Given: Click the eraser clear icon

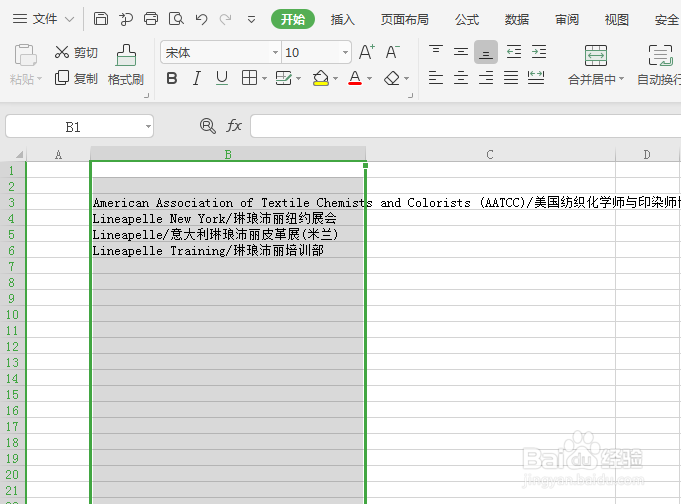Looking at the screenshot, I should click(392, 78).
